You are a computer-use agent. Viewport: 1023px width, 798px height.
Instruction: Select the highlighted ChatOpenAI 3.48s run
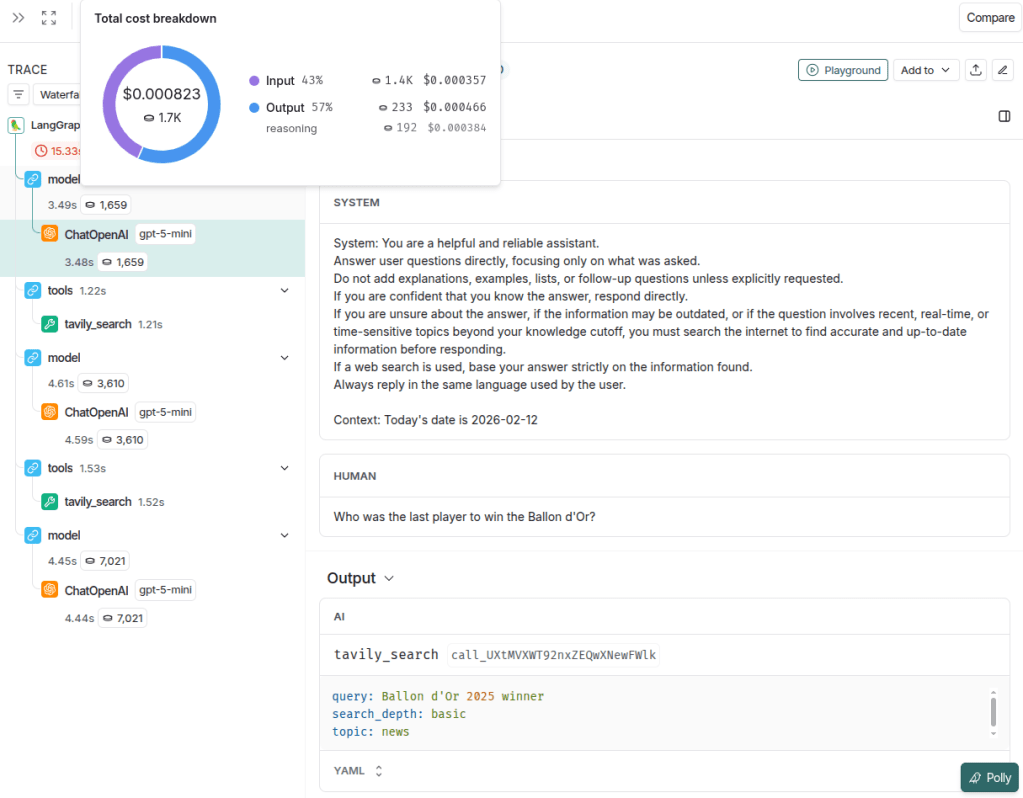96,234
